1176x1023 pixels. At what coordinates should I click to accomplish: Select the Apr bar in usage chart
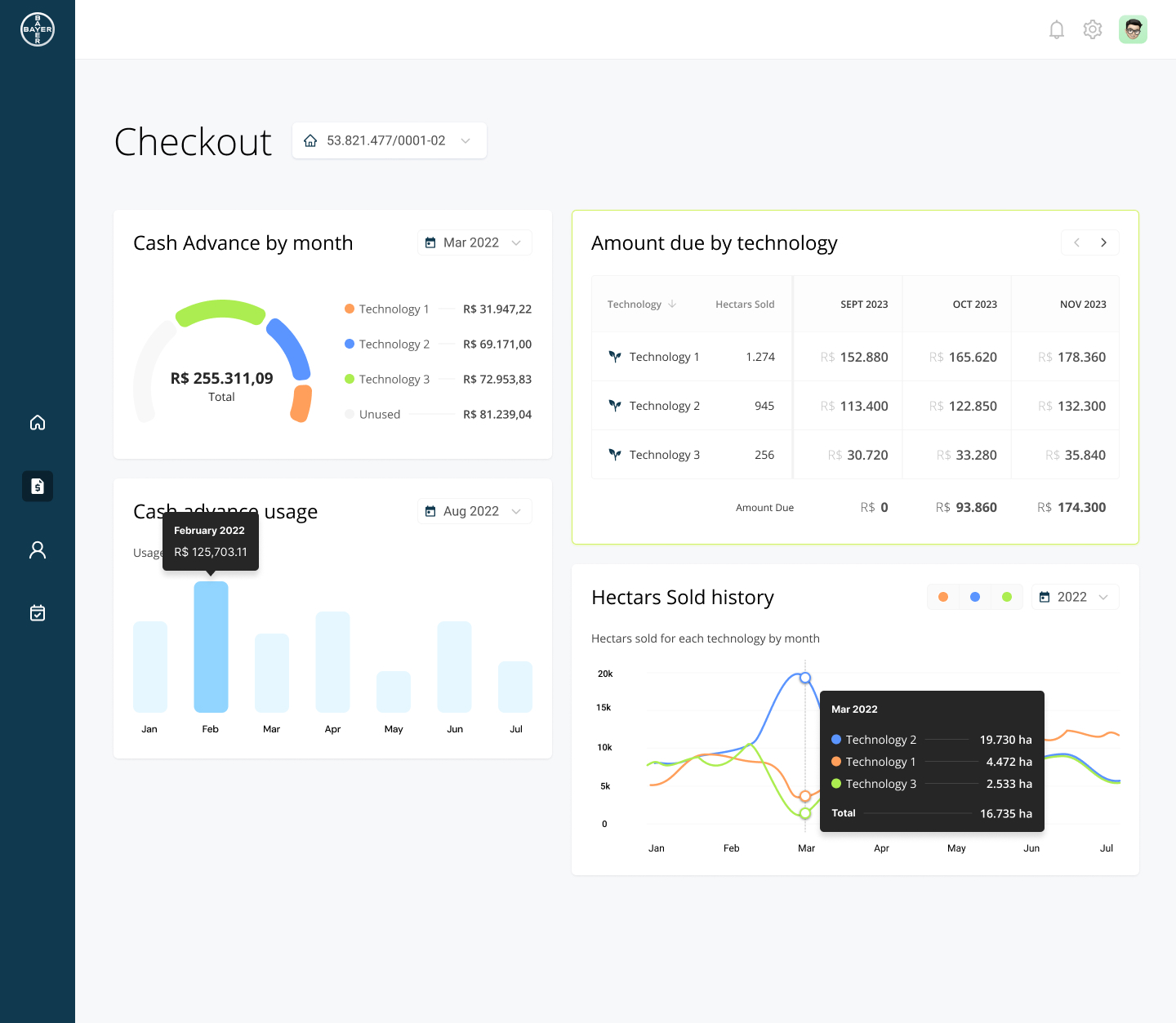point(332,661)
